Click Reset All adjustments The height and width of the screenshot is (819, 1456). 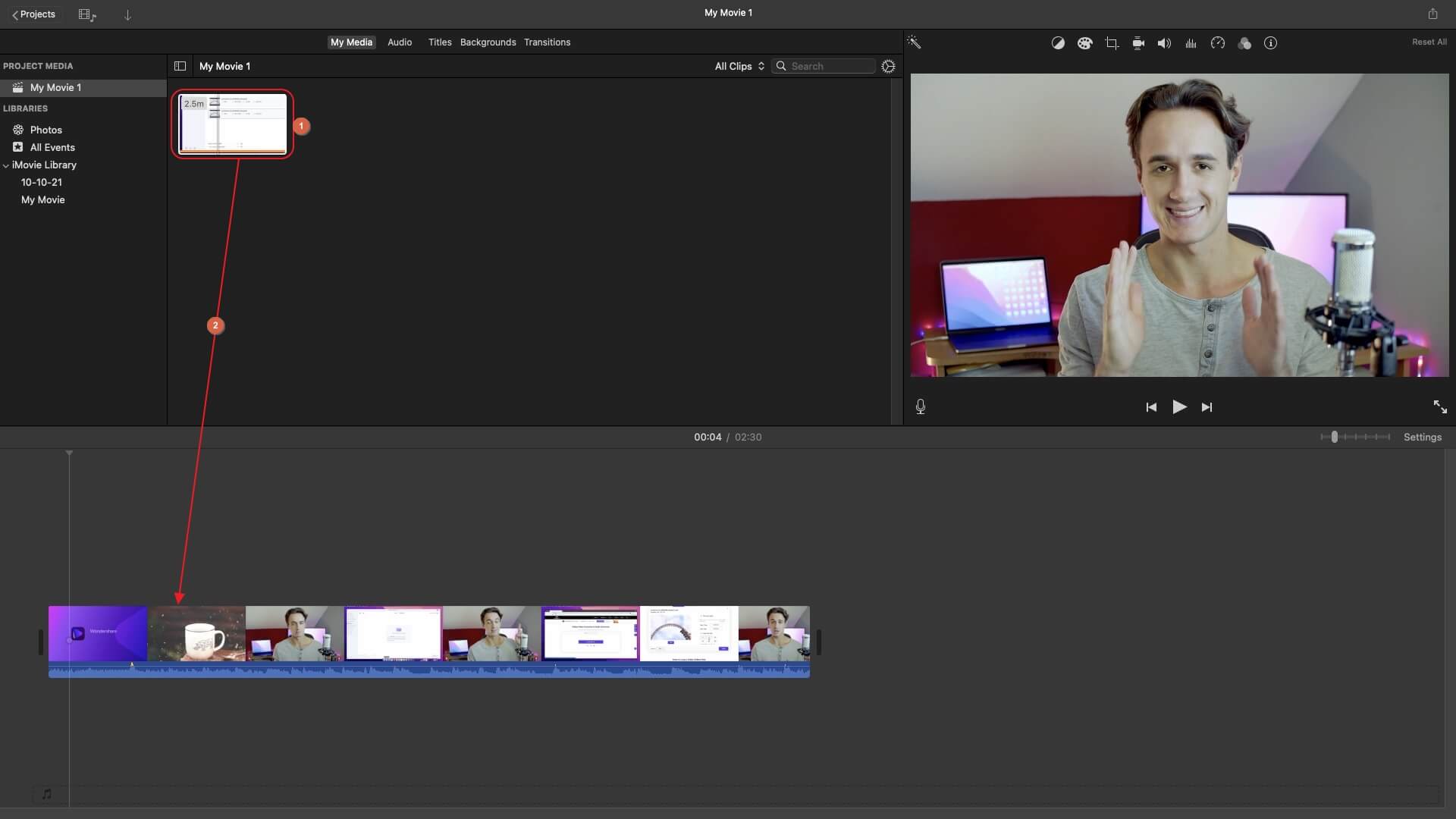point(1429,42)
